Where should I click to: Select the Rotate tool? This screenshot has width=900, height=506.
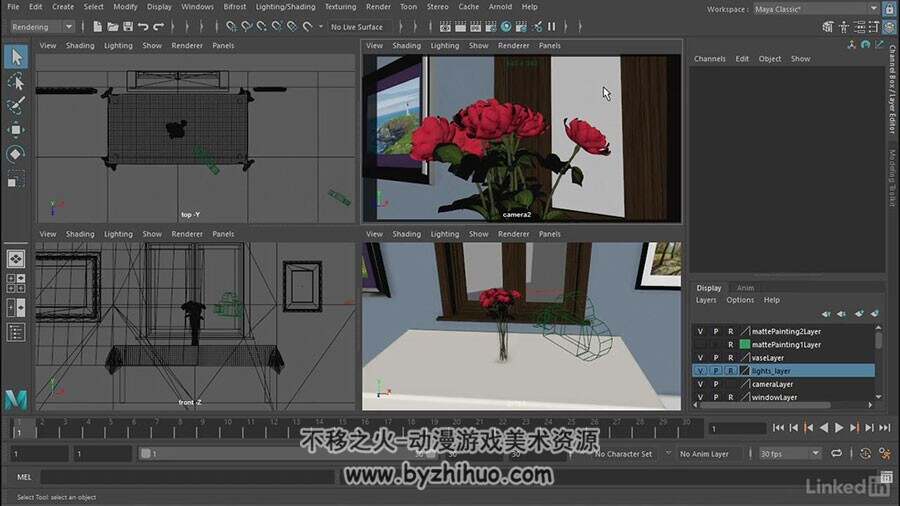tap(15, 154)
